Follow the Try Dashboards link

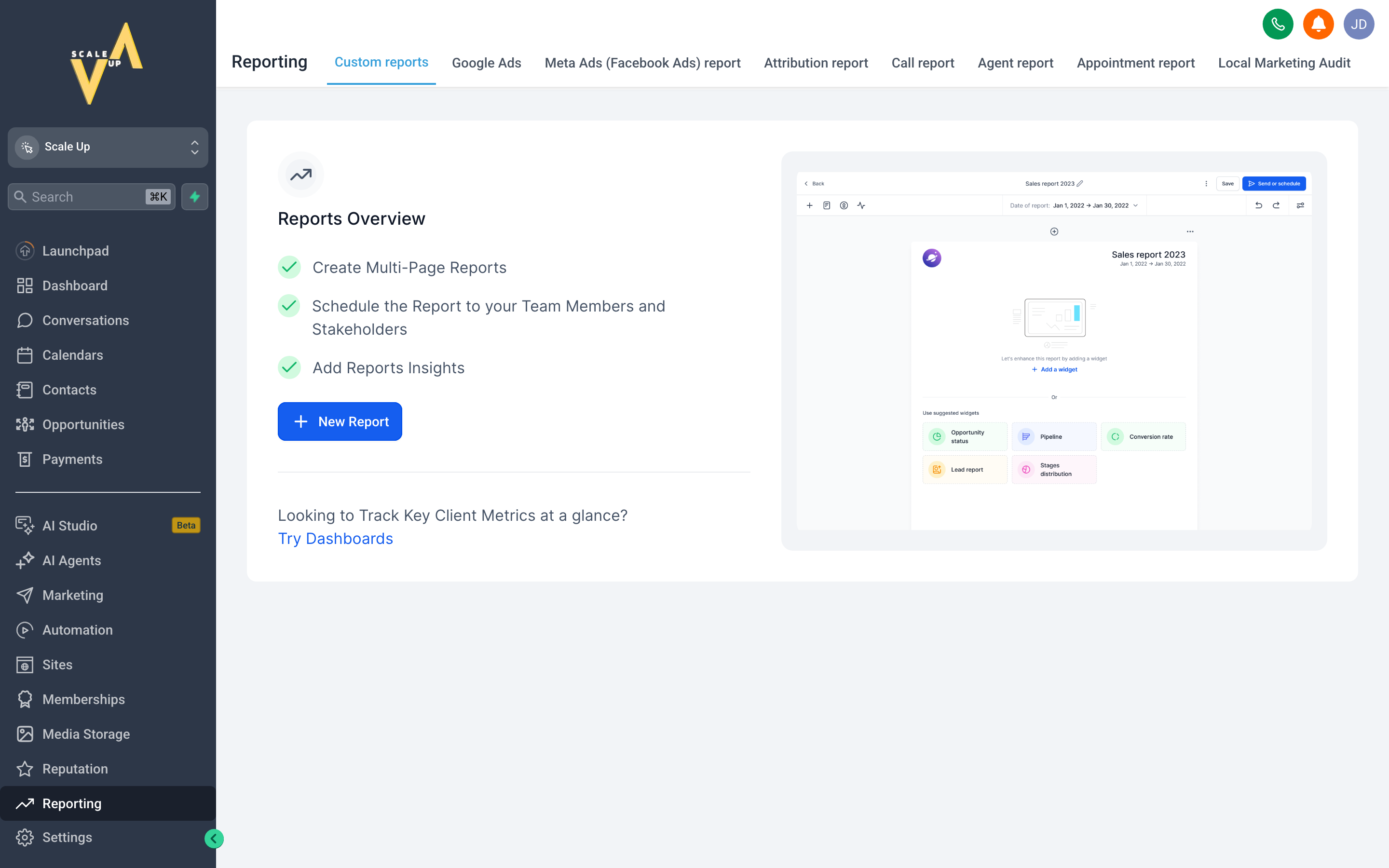[x=335, y=539]
